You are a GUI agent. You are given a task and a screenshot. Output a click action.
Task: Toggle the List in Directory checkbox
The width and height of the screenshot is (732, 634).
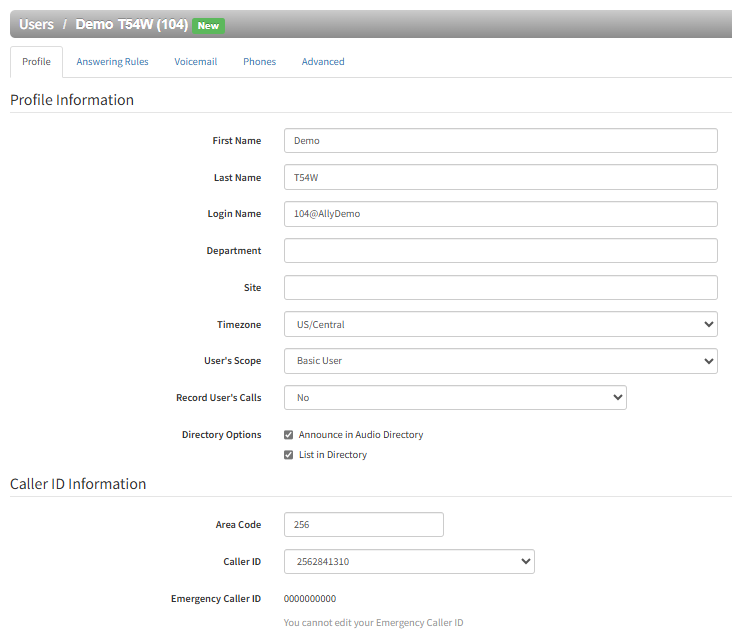tap(289, 455)
